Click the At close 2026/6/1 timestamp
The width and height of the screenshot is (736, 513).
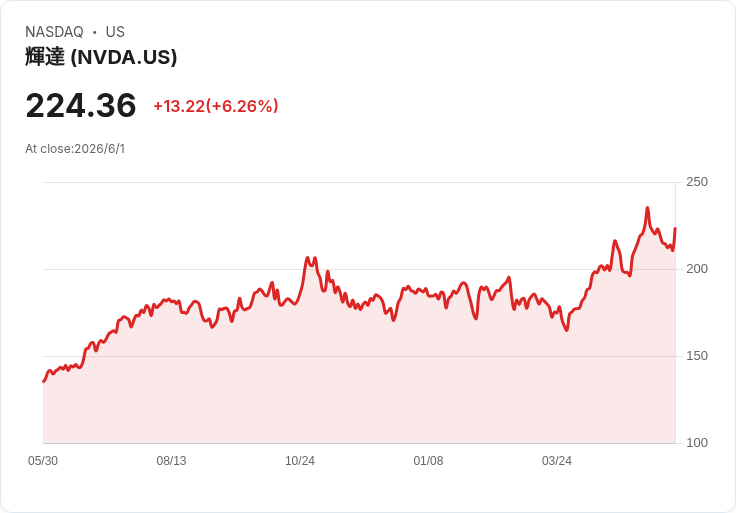tap(75, 149)
